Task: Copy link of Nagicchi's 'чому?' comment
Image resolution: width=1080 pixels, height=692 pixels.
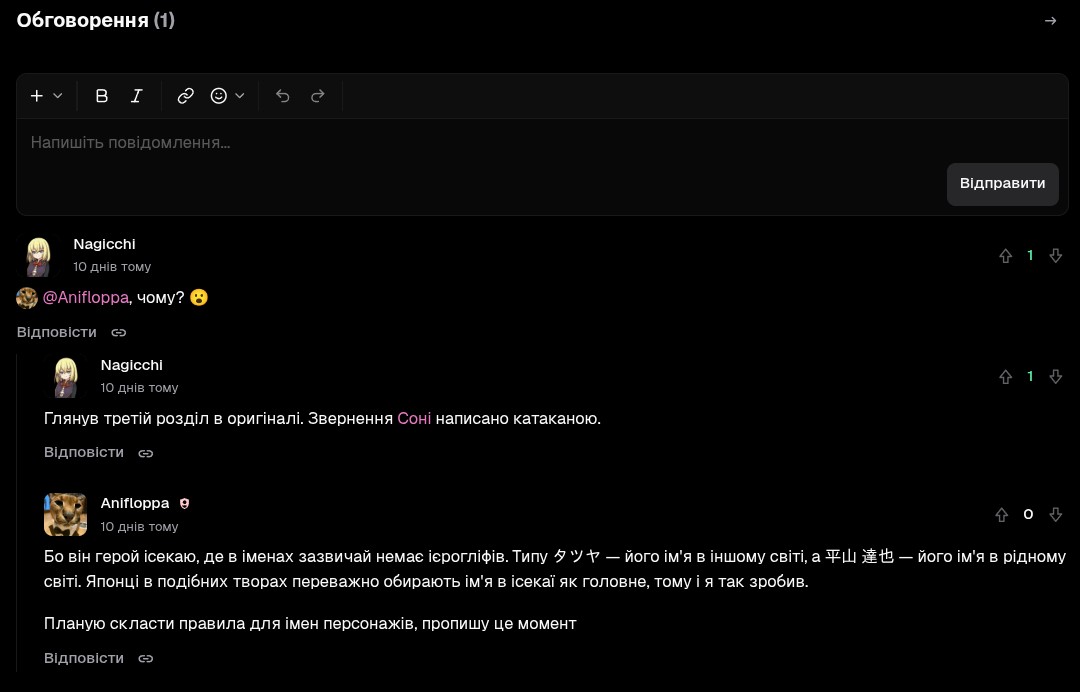Action: (118, 333)
